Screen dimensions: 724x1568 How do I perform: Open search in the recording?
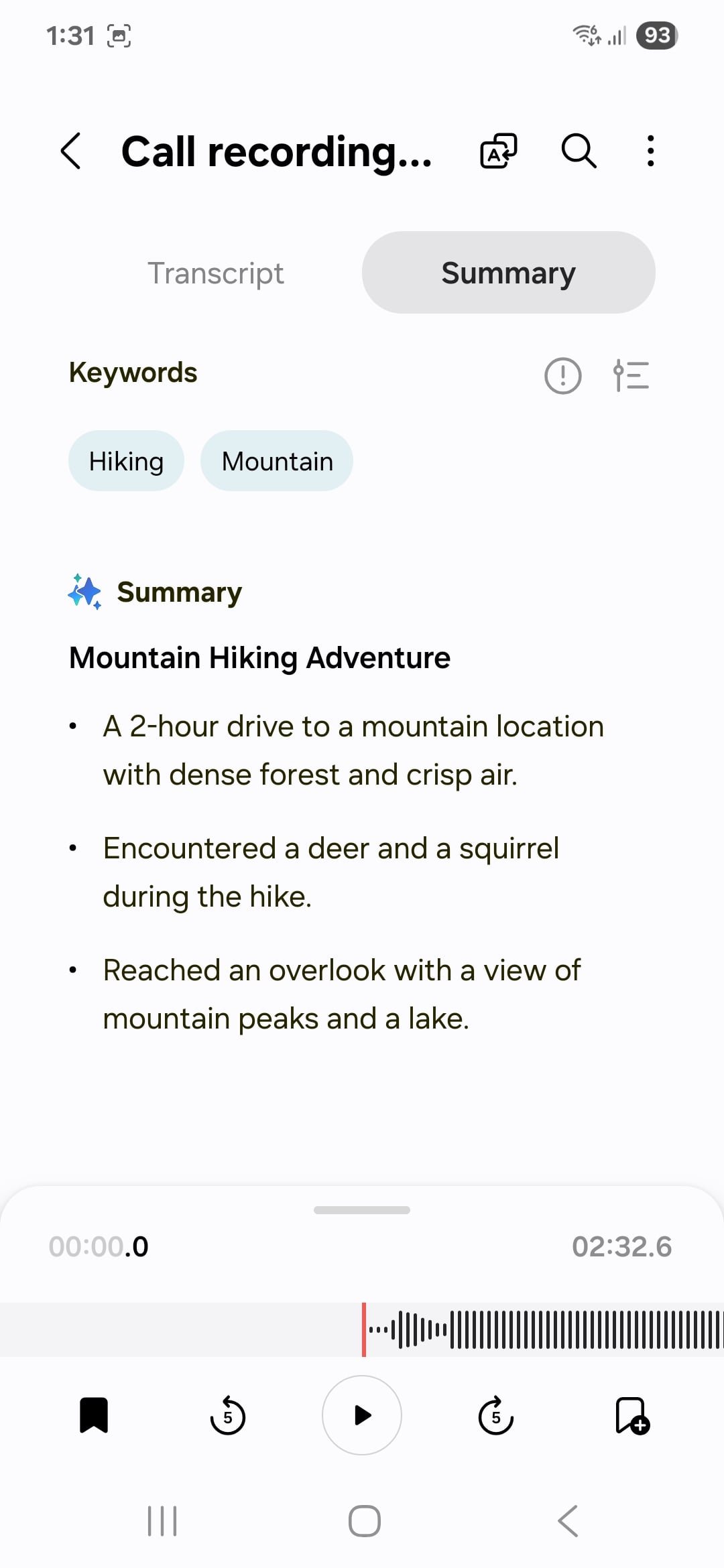pyautogui.click(x=579, y=151)
